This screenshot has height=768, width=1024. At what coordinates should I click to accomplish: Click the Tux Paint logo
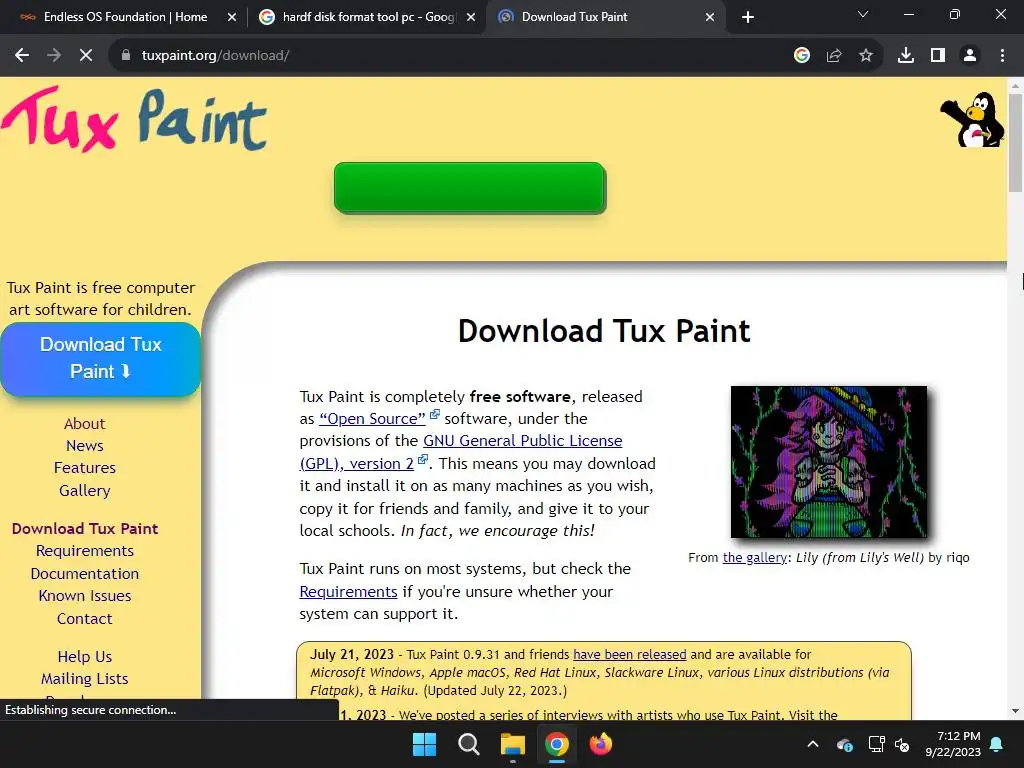pos(134,120)
